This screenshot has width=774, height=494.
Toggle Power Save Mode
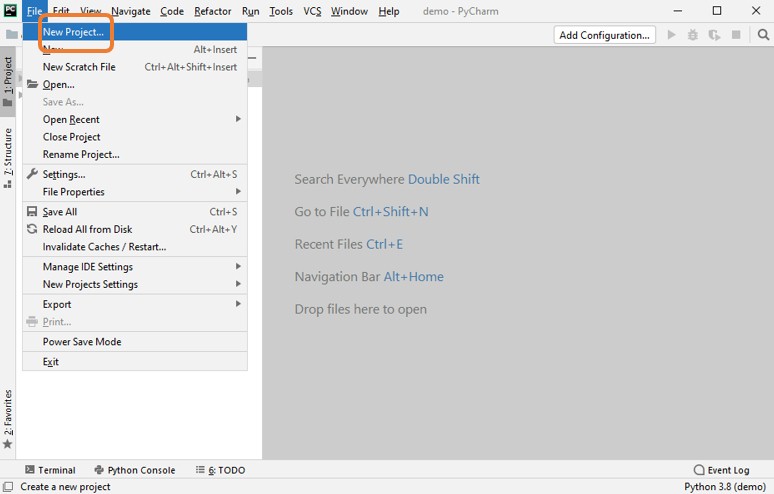click(x=135, y=342)
